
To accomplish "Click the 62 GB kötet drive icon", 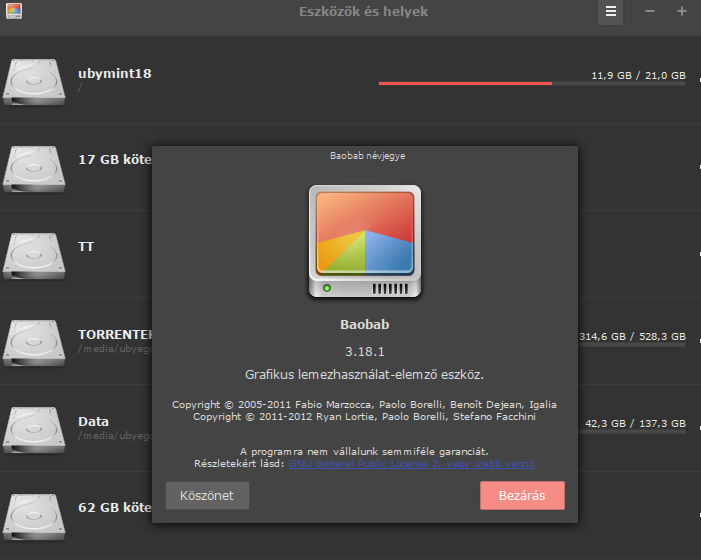I will pyautogui.click(x=34, y=517).
